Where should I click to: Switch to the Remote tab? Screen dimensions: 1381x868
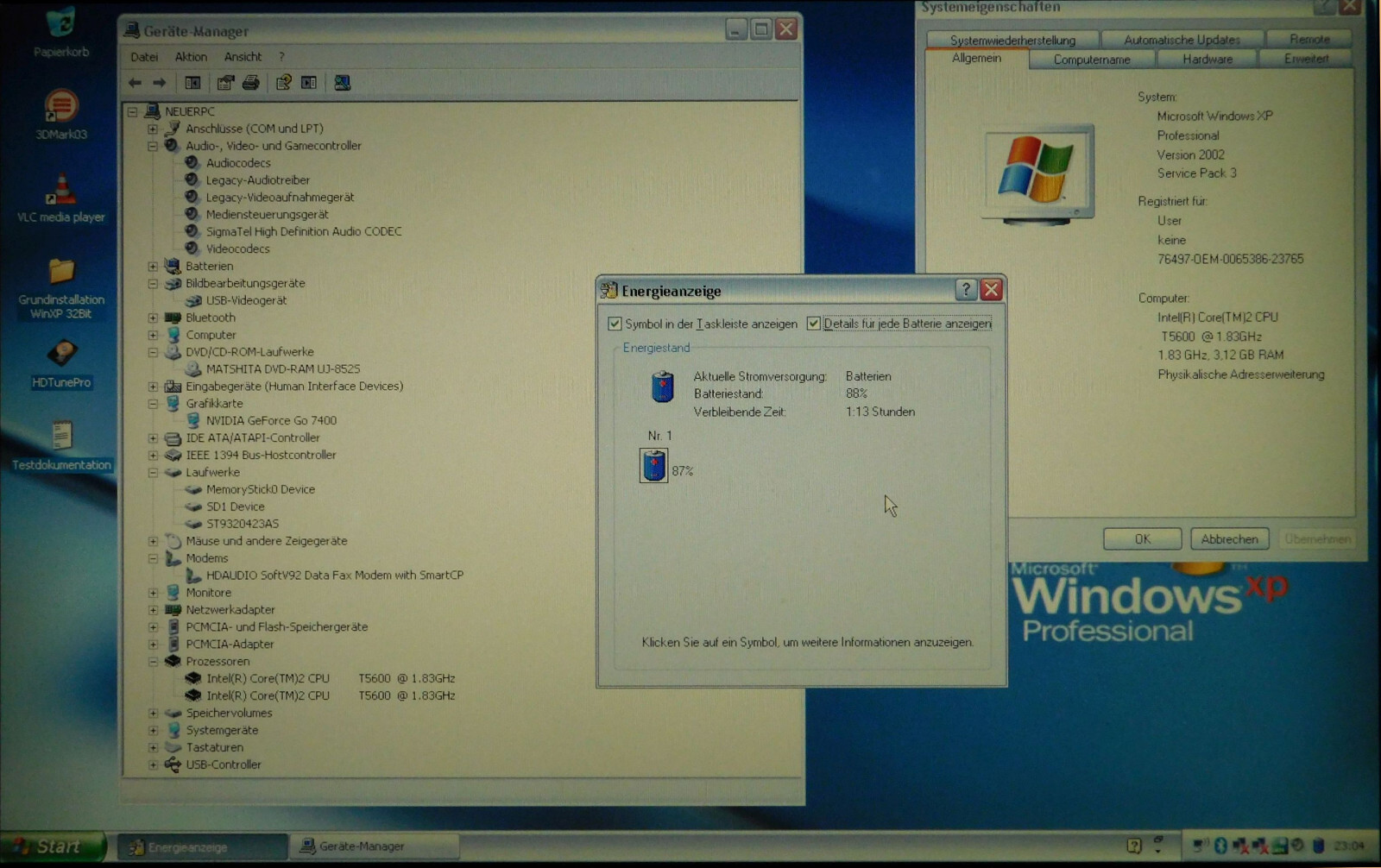1309,40
